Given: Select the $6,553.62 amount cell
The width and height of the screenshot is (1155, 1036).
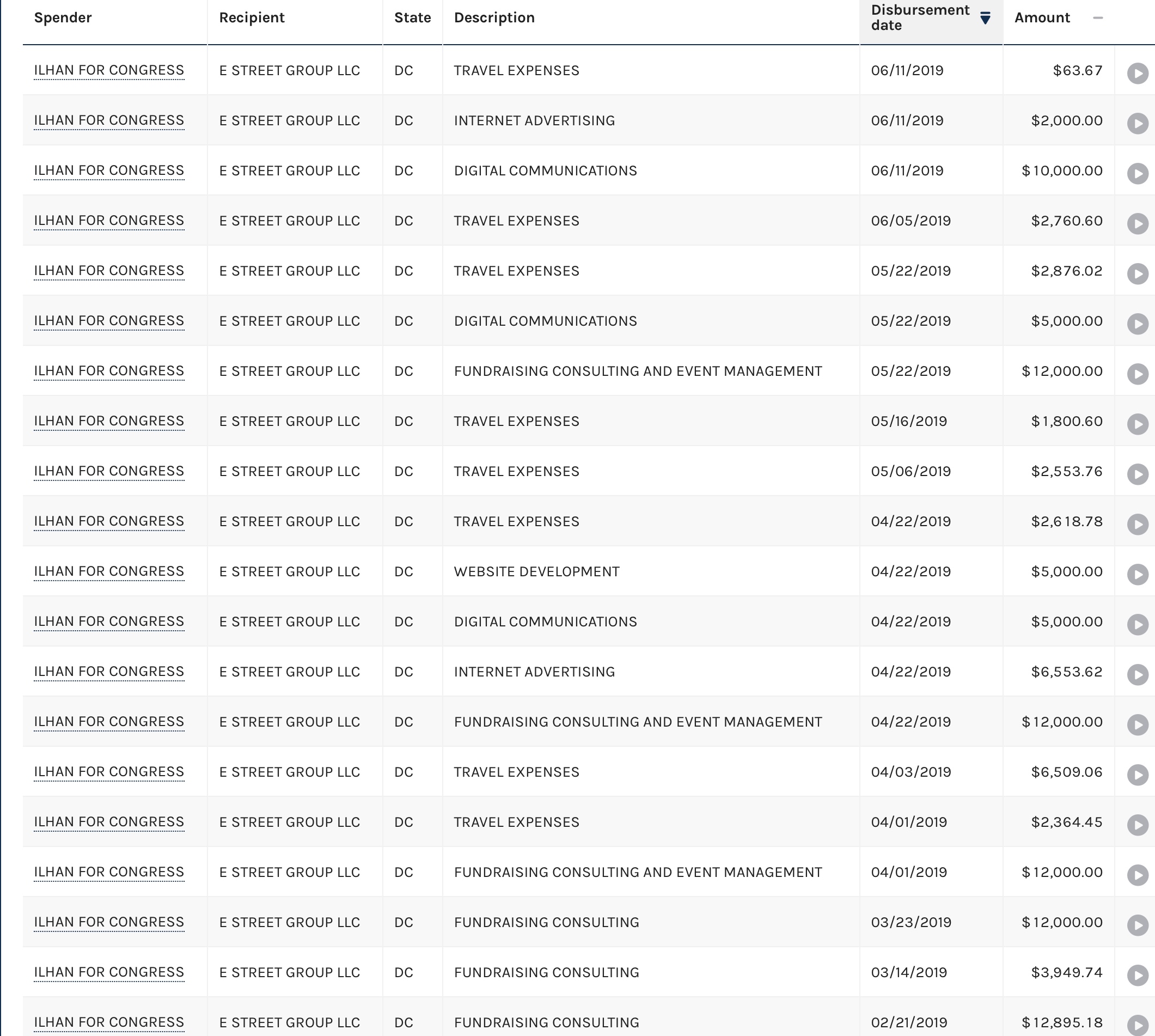Looking at the screenshot, I should (1066, 672).
